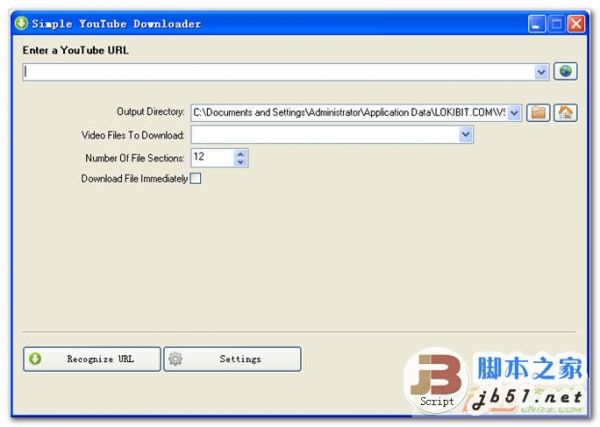This screenshot has width=600, height=427.
Task: Click the 'Video Files To Download:' label
Action: [133, 135]
